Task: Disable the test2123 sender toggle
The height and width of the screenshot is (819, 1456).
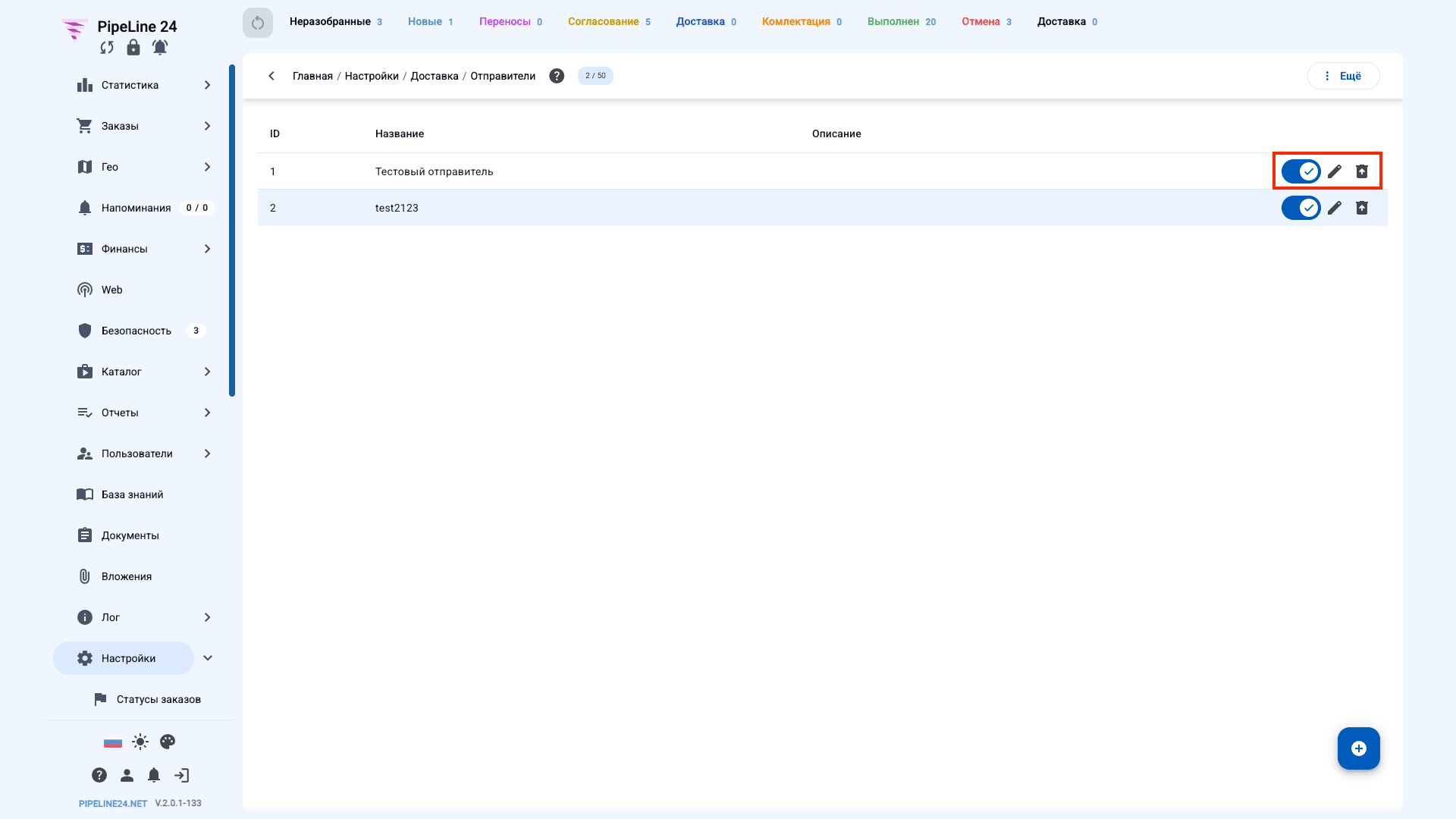Action: [1301, 208]
